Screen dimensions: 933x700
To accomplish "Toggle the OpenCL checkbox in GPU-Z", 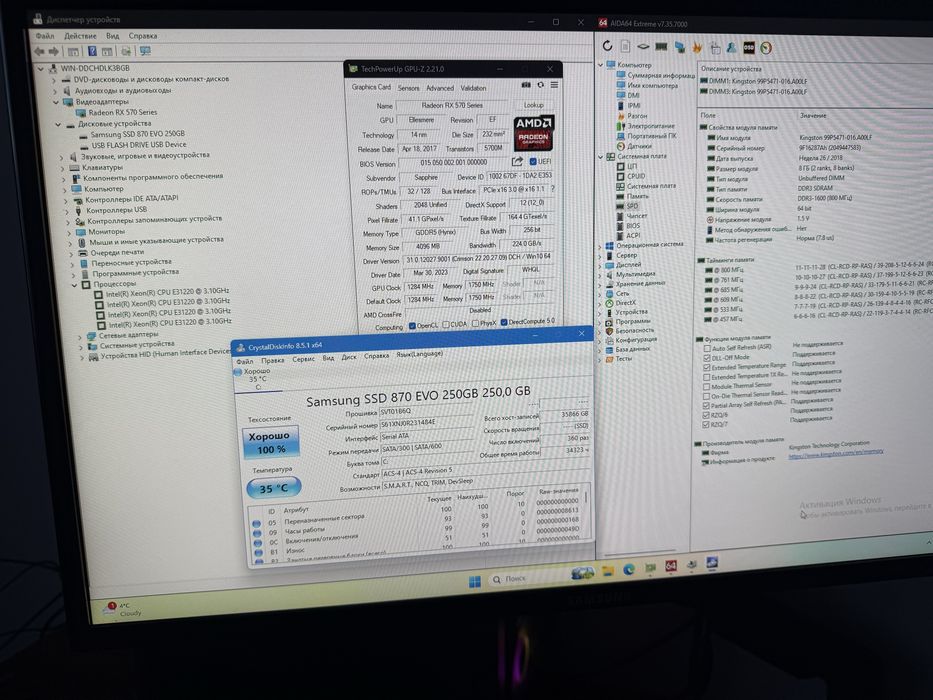I will click(412, 326).
